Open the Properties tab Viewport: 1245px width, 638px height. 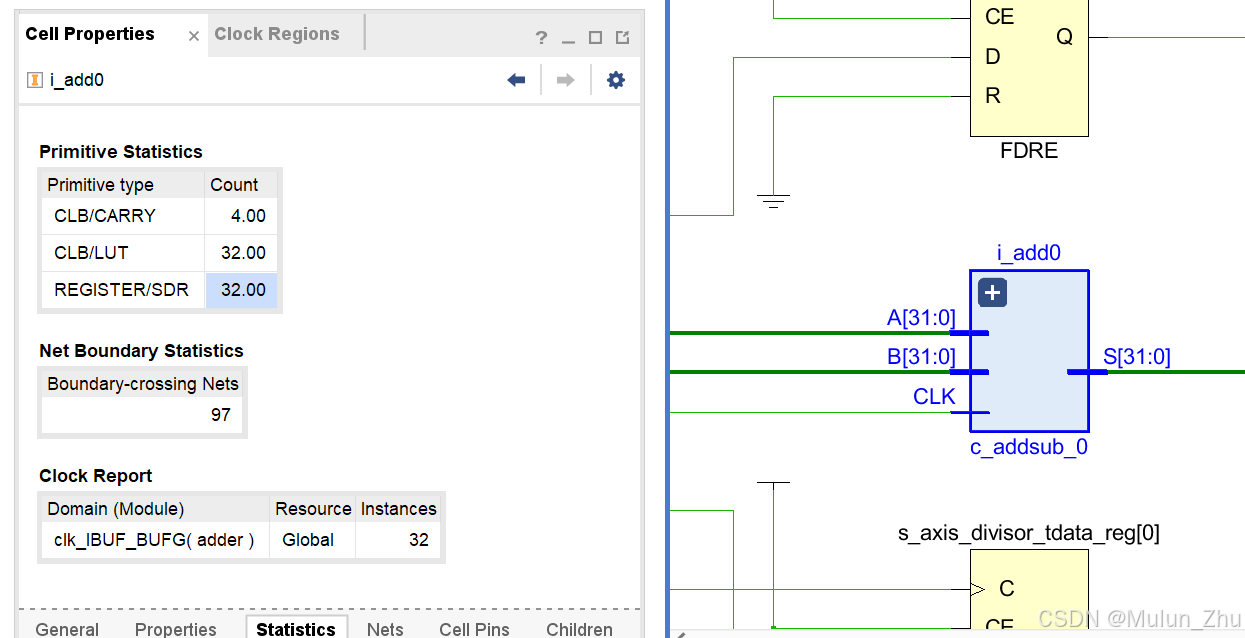(176, 629)
